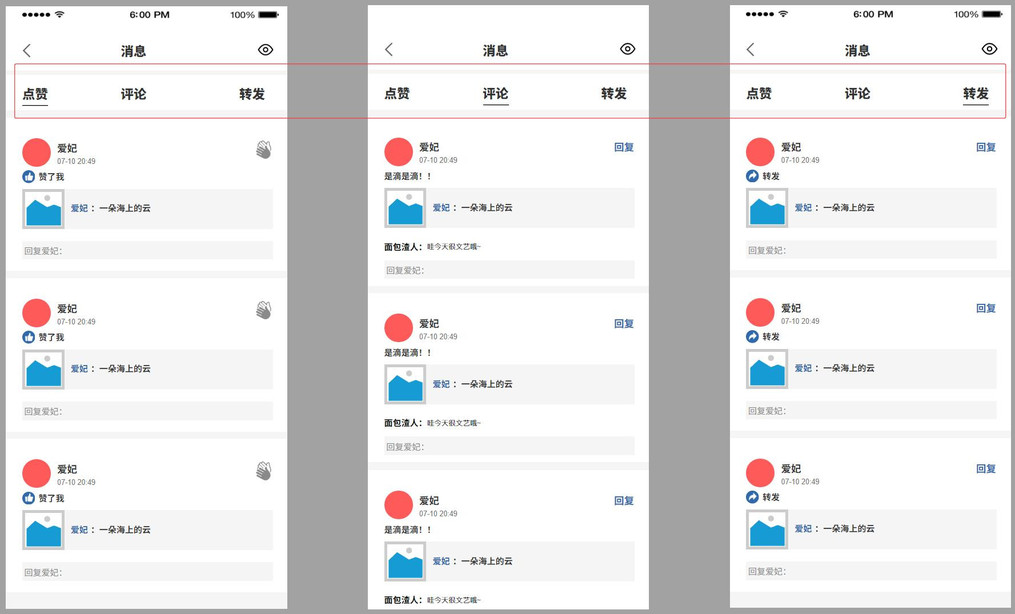The image size is (1015, 614).
Task: Click clapping hands icon on third left-screen post
Action: pyautogui.click(x=264, y=470)
